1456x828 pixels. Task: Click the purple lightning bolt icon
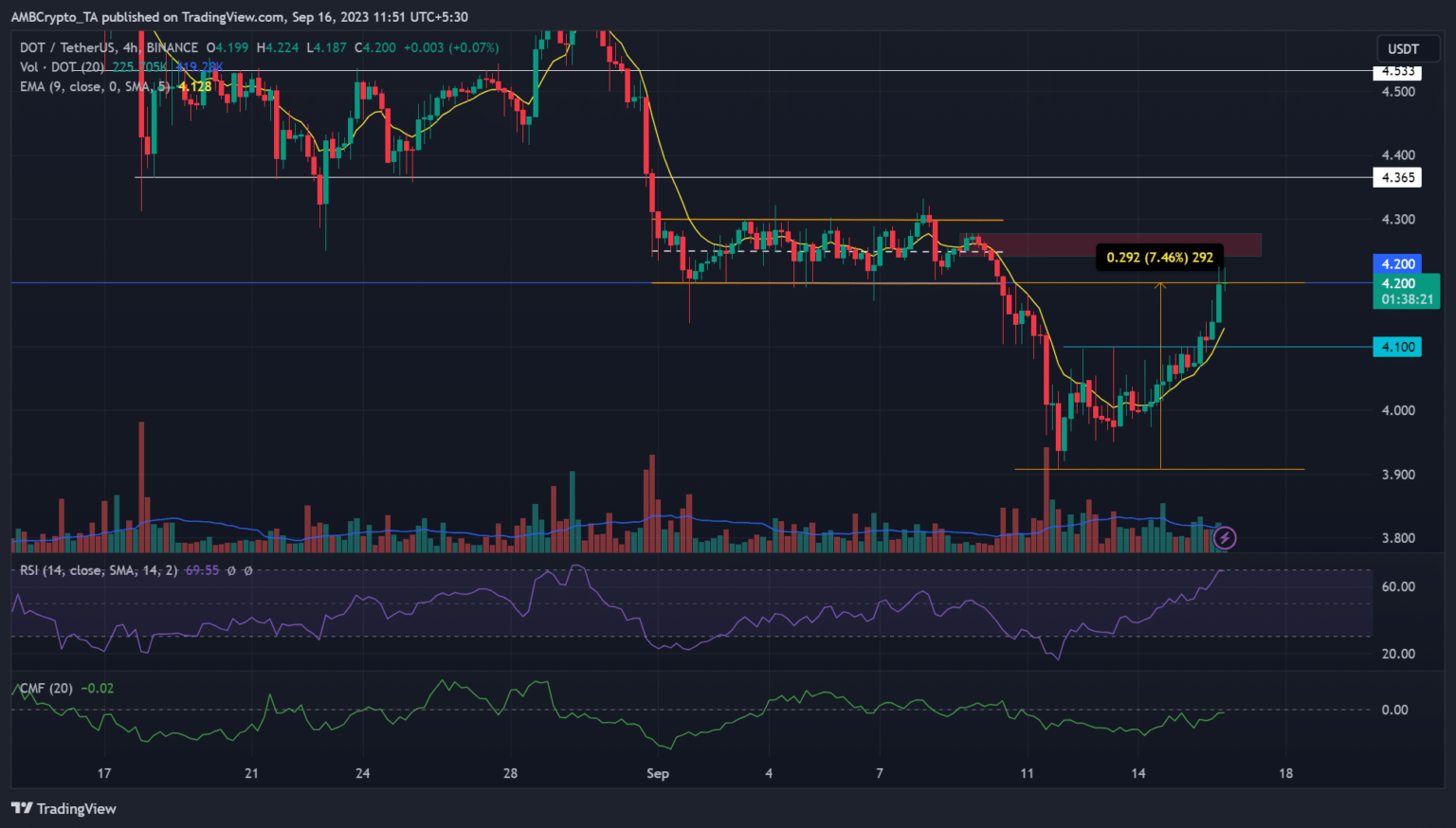pyautogui.click(x=1225, y=538)
